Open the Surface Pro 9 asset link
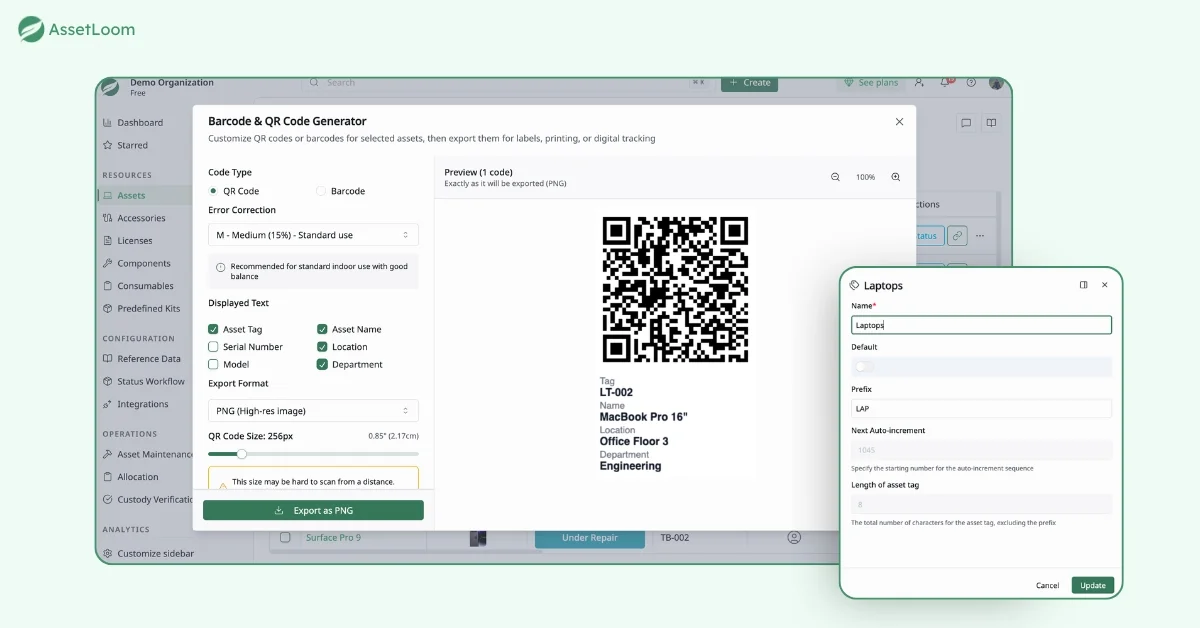 [333, 538]
